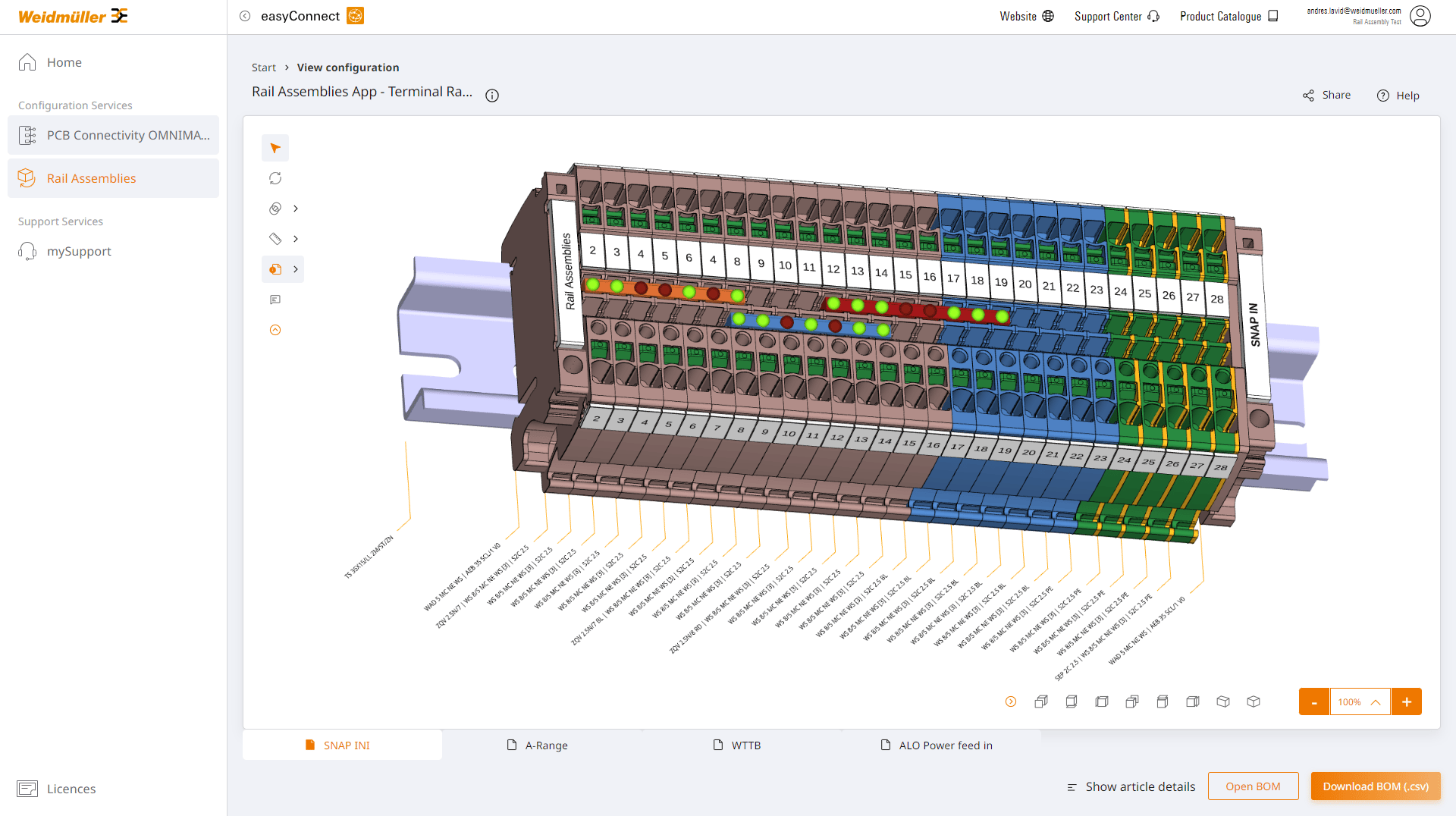The width and height of the screenshot is (1456, 816).
Task: Click the back arrow next to easyConnect
Action: coord(245,16)
